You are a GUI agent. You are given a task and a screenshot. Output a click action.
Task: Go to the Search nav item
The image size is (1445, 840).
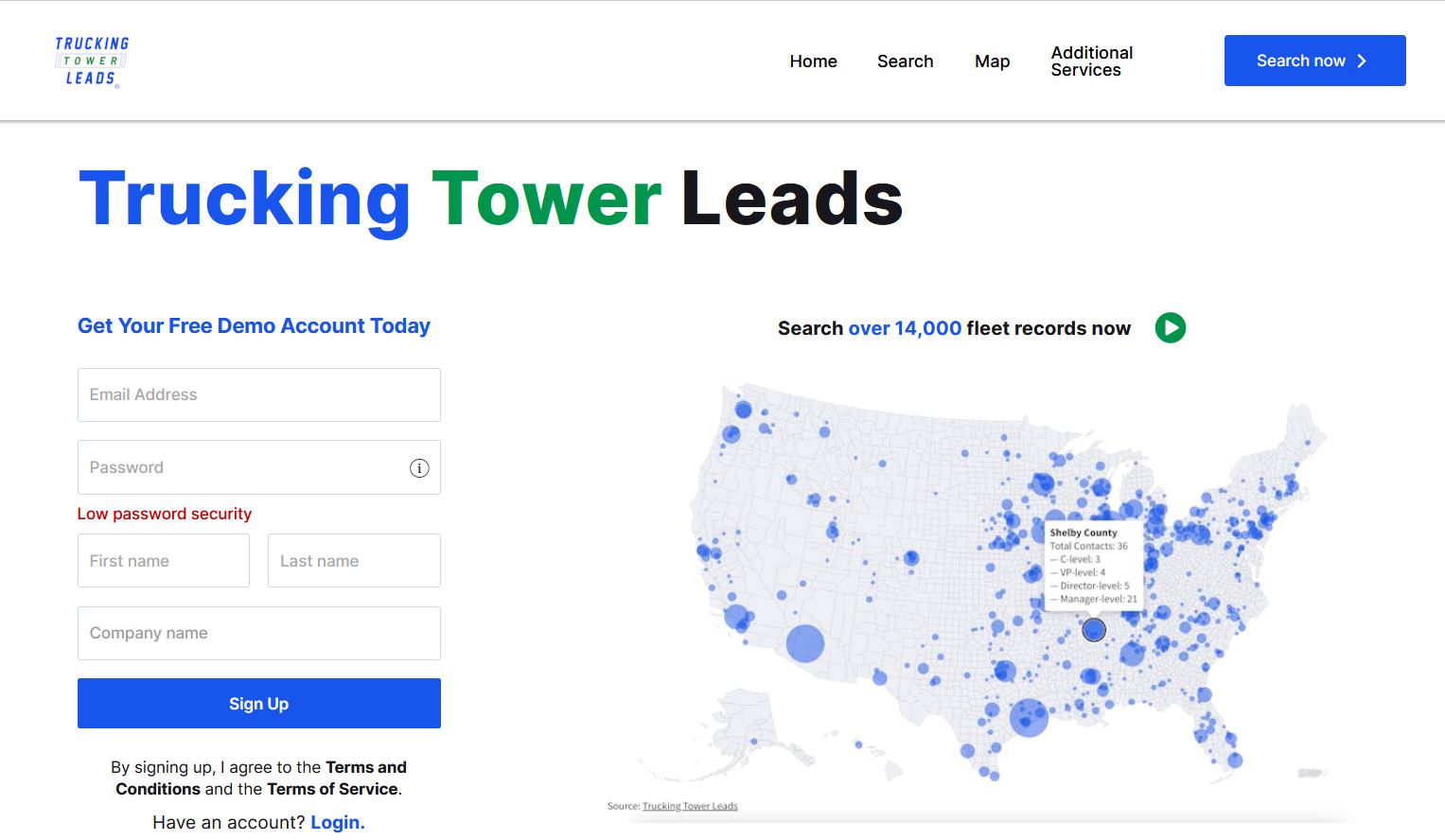905,61
